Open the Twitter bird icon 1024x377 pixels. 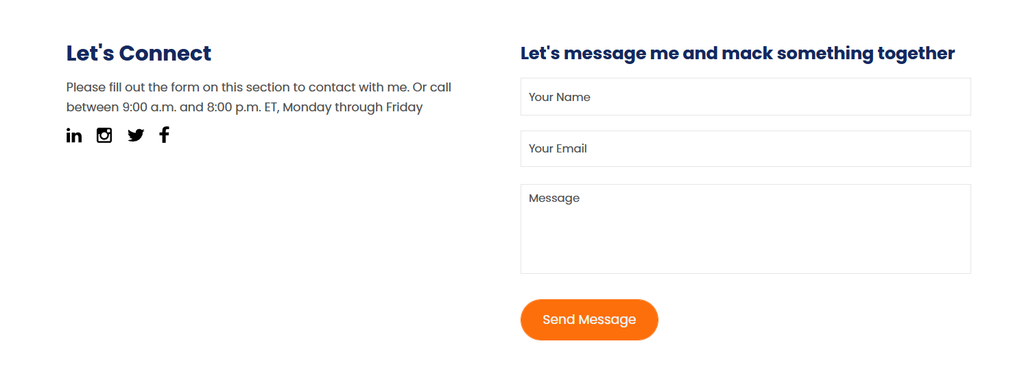click(135, 135)
